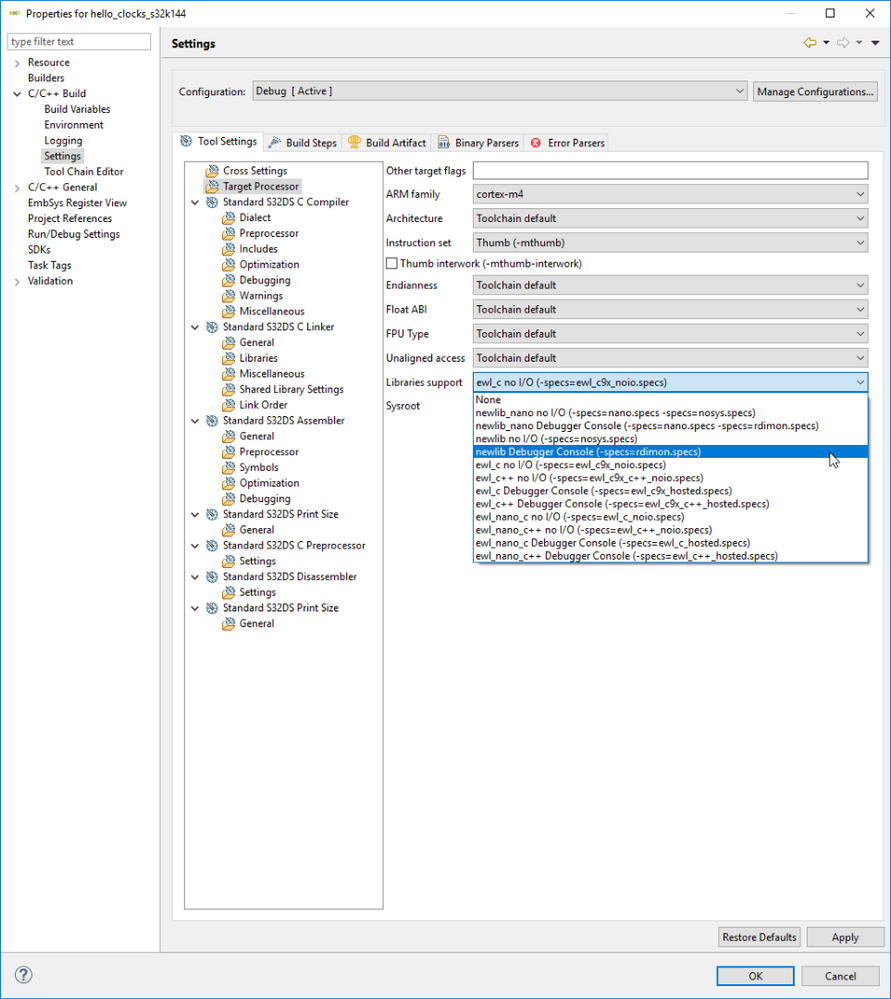
Task: Select ewl_nano_c++ Debugger Console option
Action: (x=670, y=556)
